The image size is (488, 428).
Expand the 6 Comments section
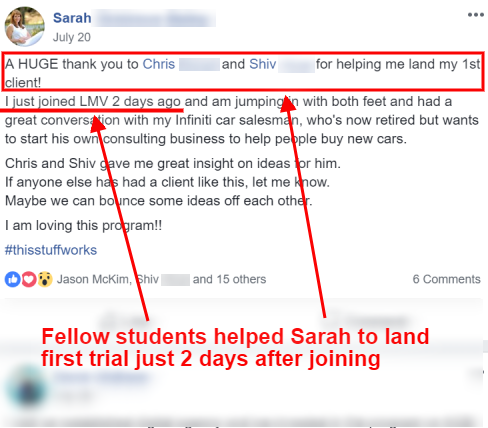[446, 279]
